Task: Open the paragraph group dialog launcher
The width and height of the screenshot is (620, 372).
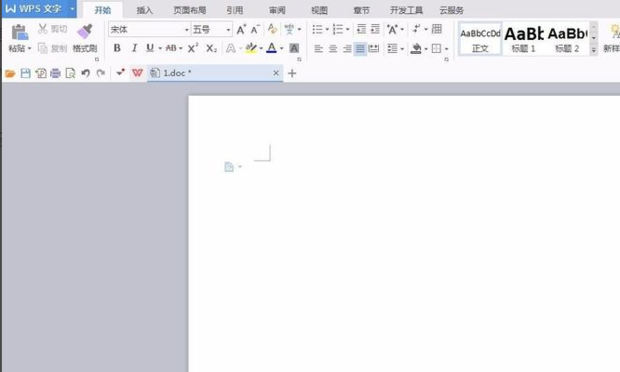Action: [x=446, y=59]
